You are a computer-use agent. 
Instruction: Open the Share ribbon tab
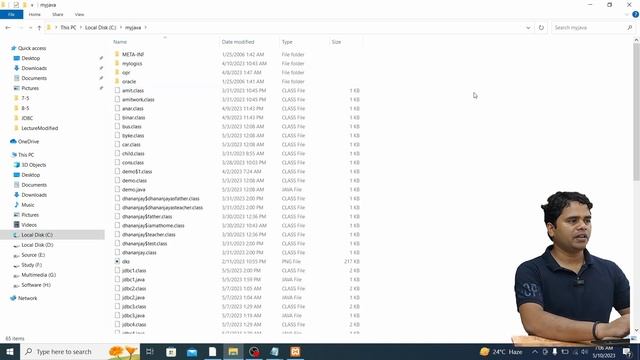58,14
